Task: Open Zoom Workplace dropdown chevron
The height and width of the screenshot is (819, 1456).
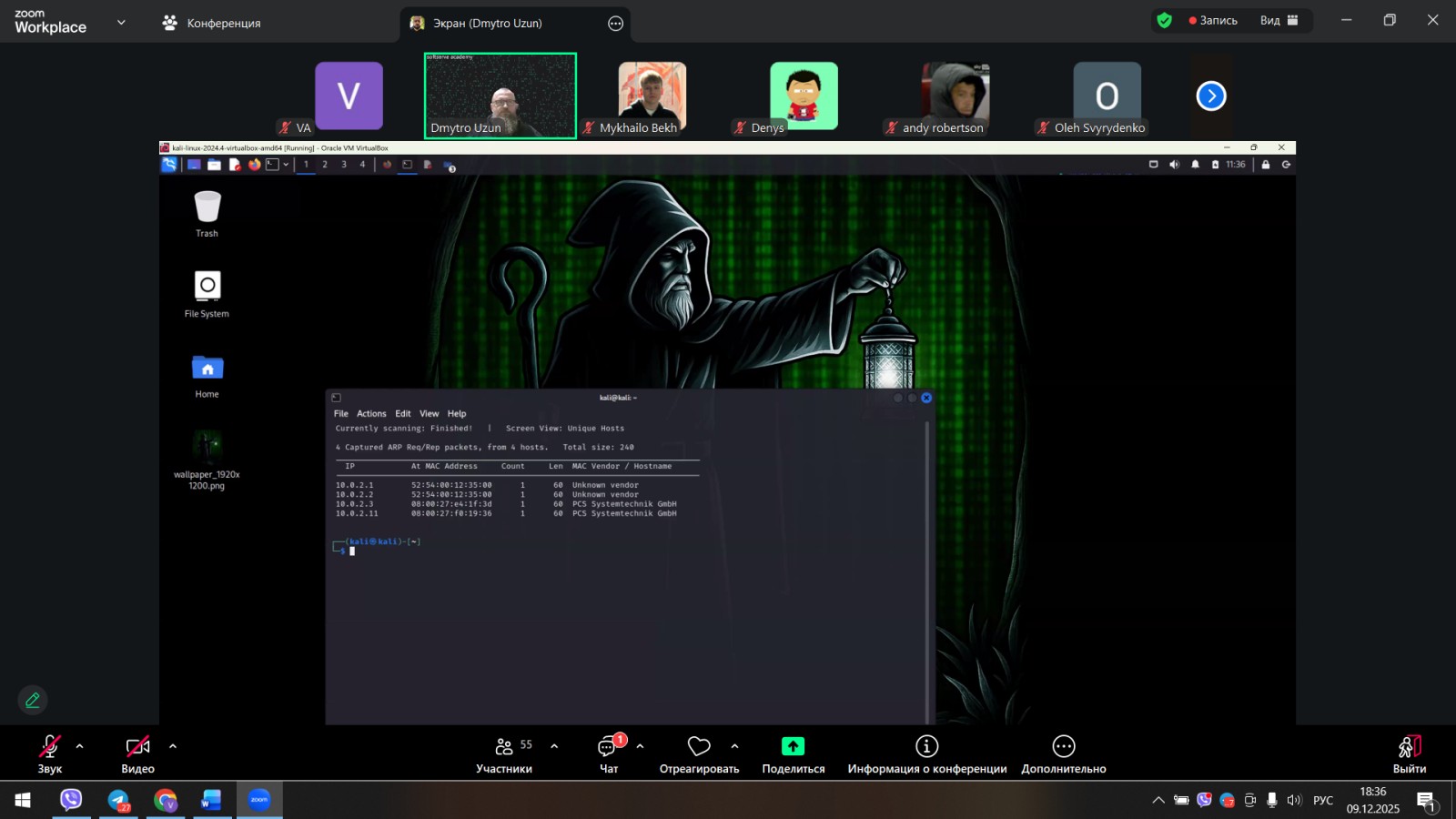Action: 121,22
